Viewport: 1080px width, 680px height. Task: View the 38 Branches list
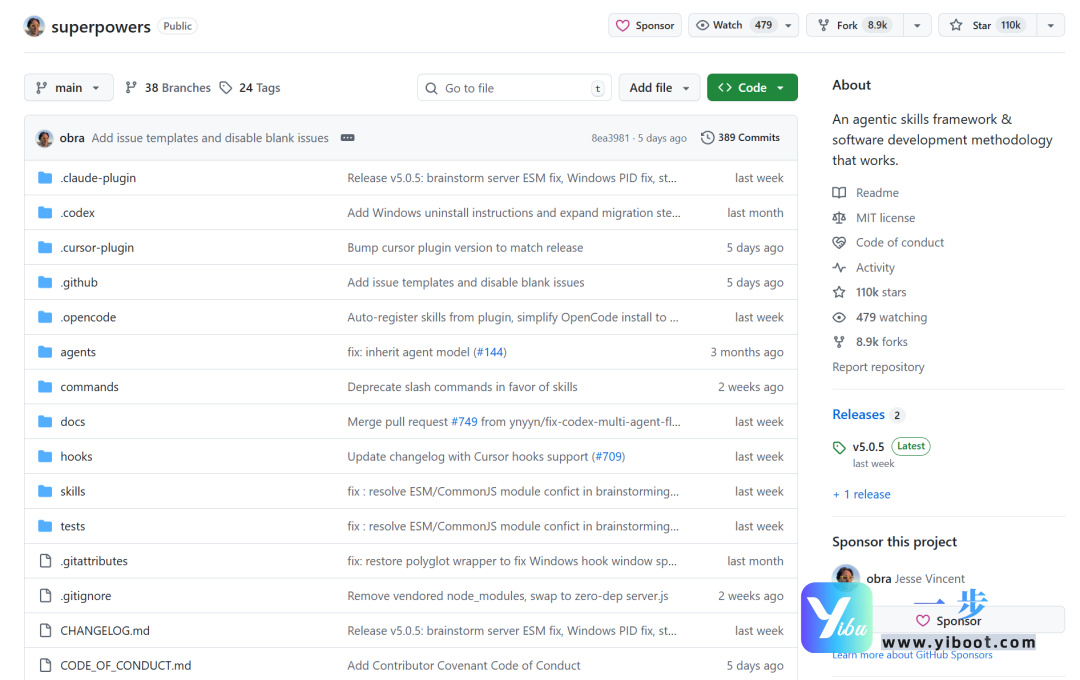point(167,88)
